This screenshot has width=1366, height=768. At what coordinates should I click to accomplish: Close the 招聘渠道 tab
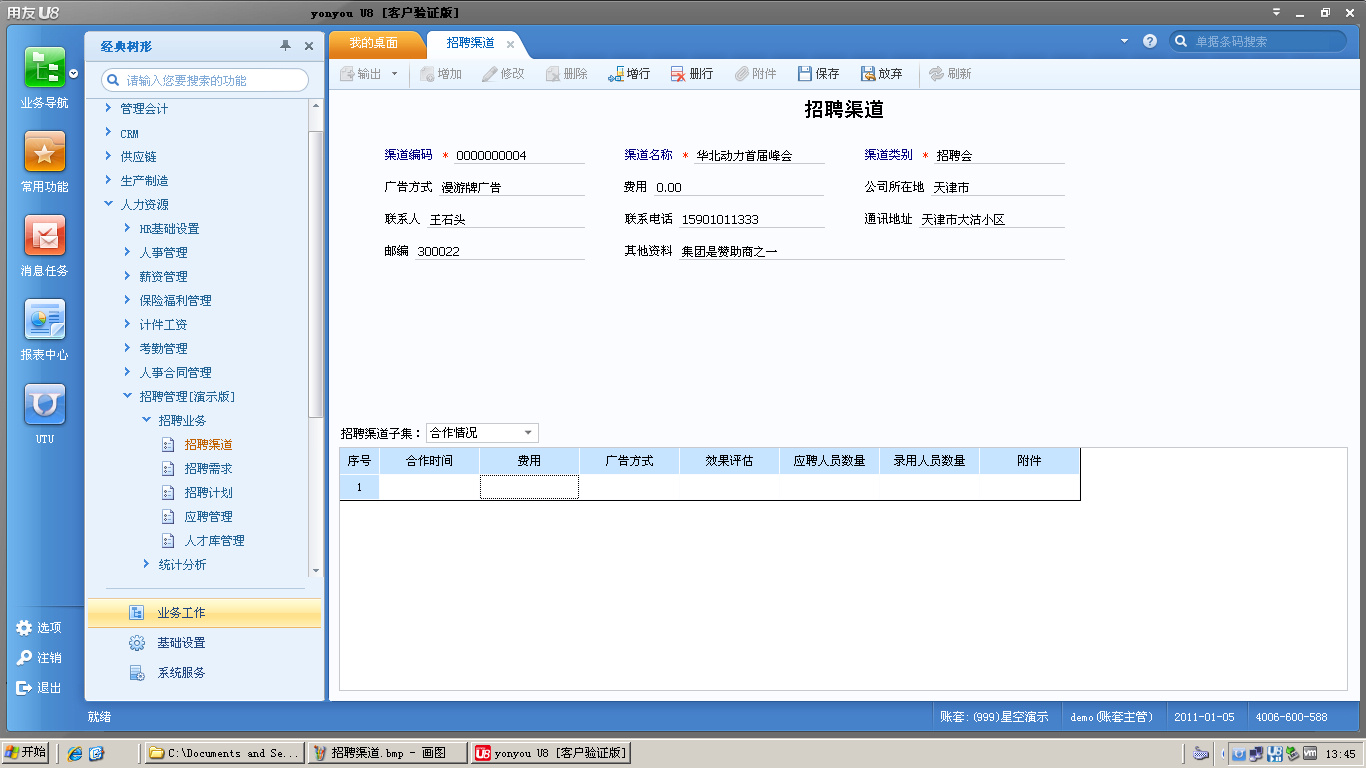[x=510, y=44]
